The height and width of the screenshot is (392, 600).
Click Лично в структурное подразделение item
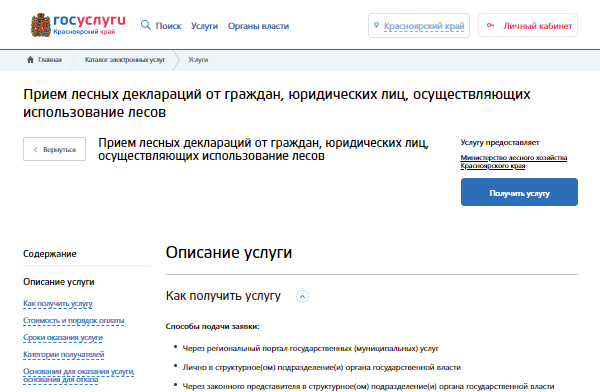321,368
